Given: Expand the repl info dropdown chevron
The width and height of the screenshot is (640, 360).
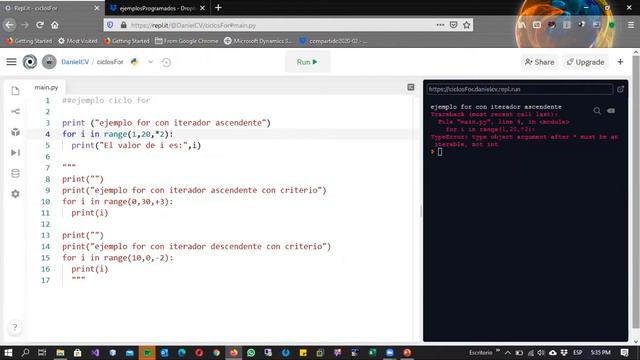Looking at the screenshot, I should [x=151, y=62].
